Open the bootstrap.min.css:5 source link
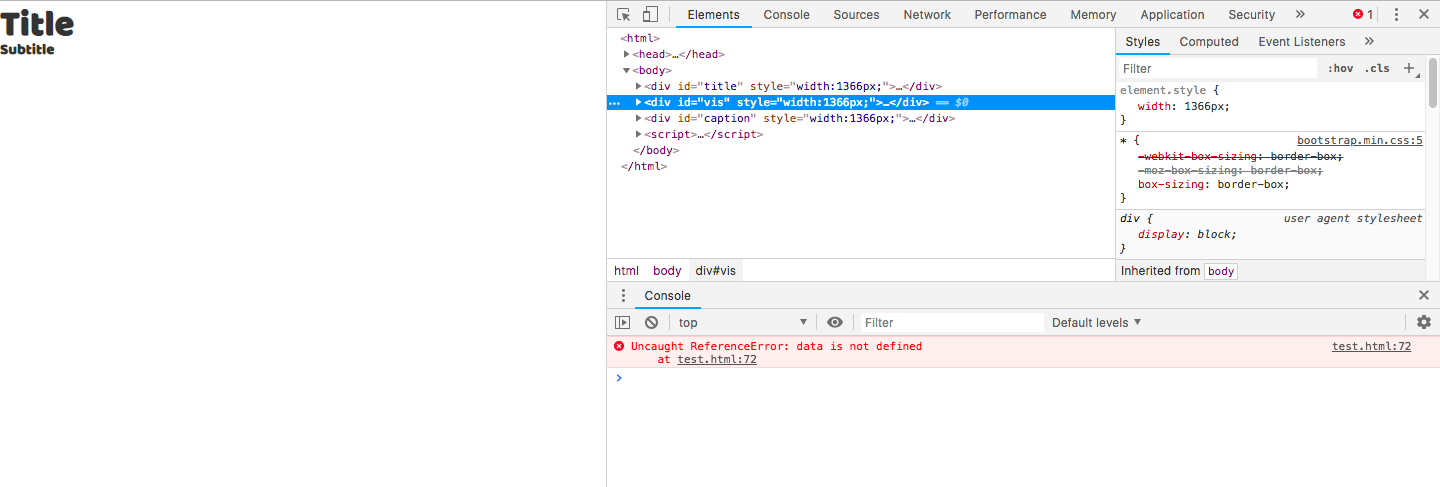The height and width of the screenshot is (487, 1440). [x=1359, y=141]
